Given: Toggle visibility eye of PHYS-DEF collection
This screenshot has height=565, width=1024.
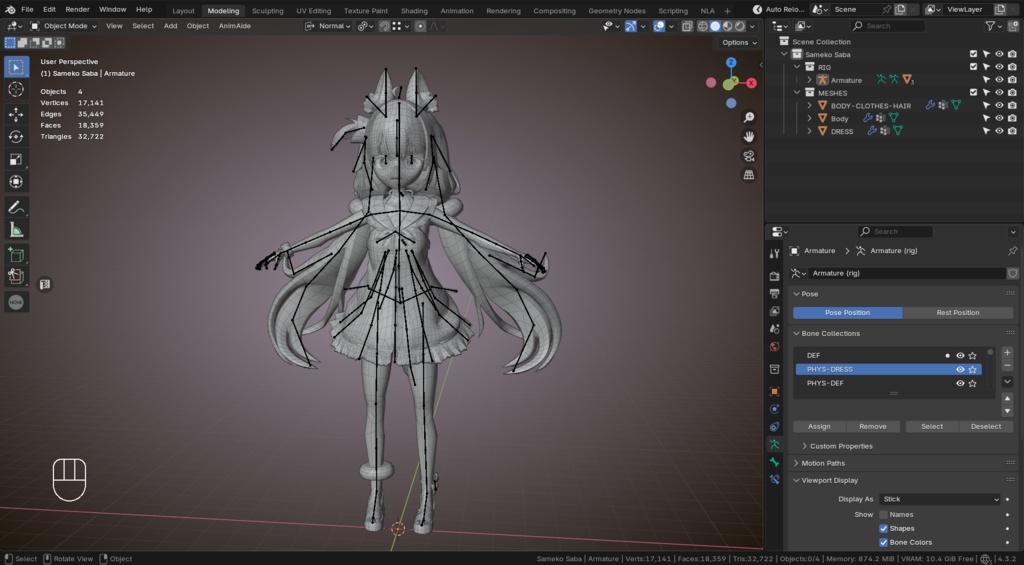Looking at the screenshot, I should tap(960, 383).
